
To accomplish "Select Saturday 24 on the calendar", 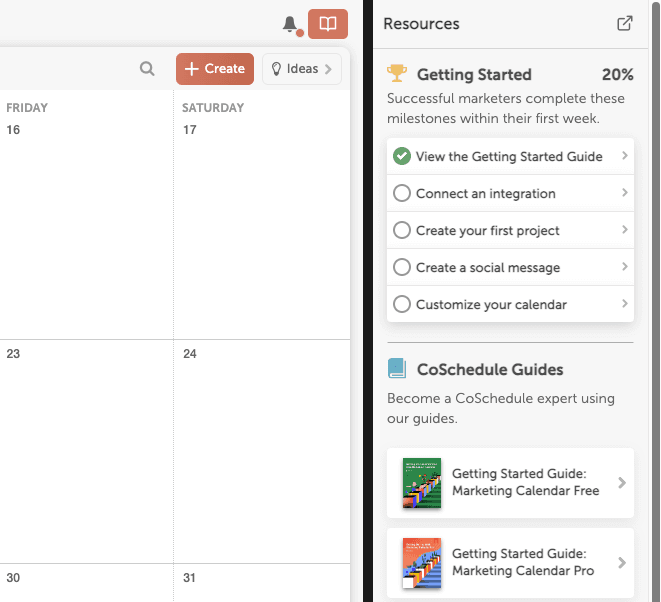I will coord(260,440).
